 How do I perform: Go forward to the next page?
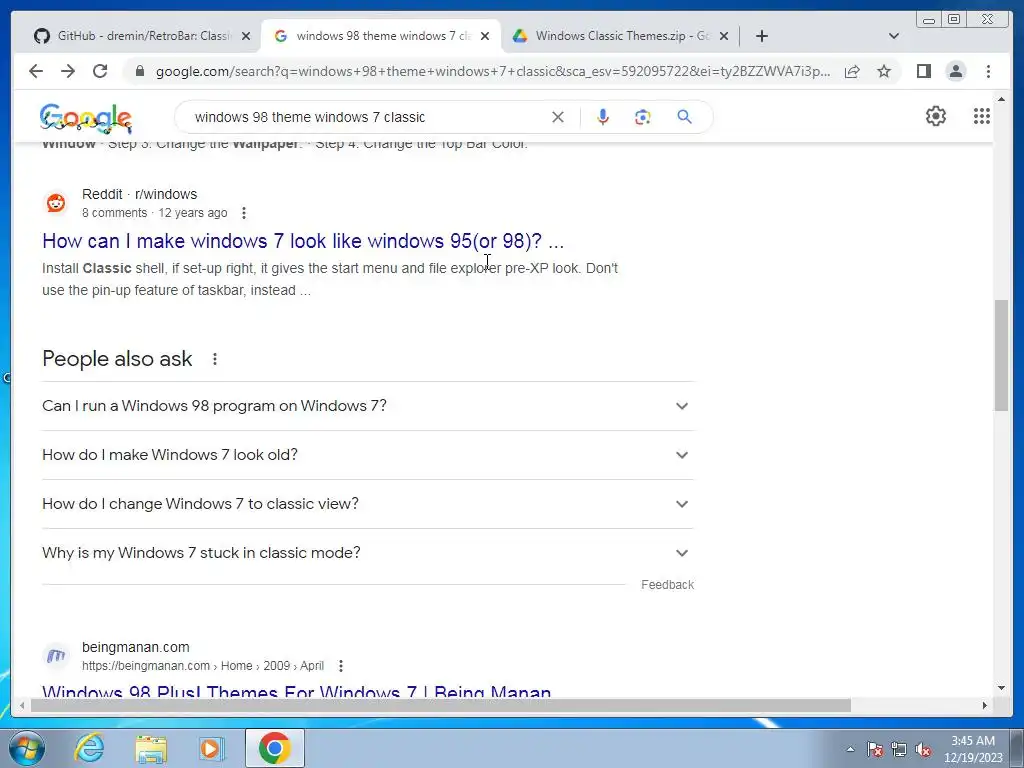tap(68, 71)
